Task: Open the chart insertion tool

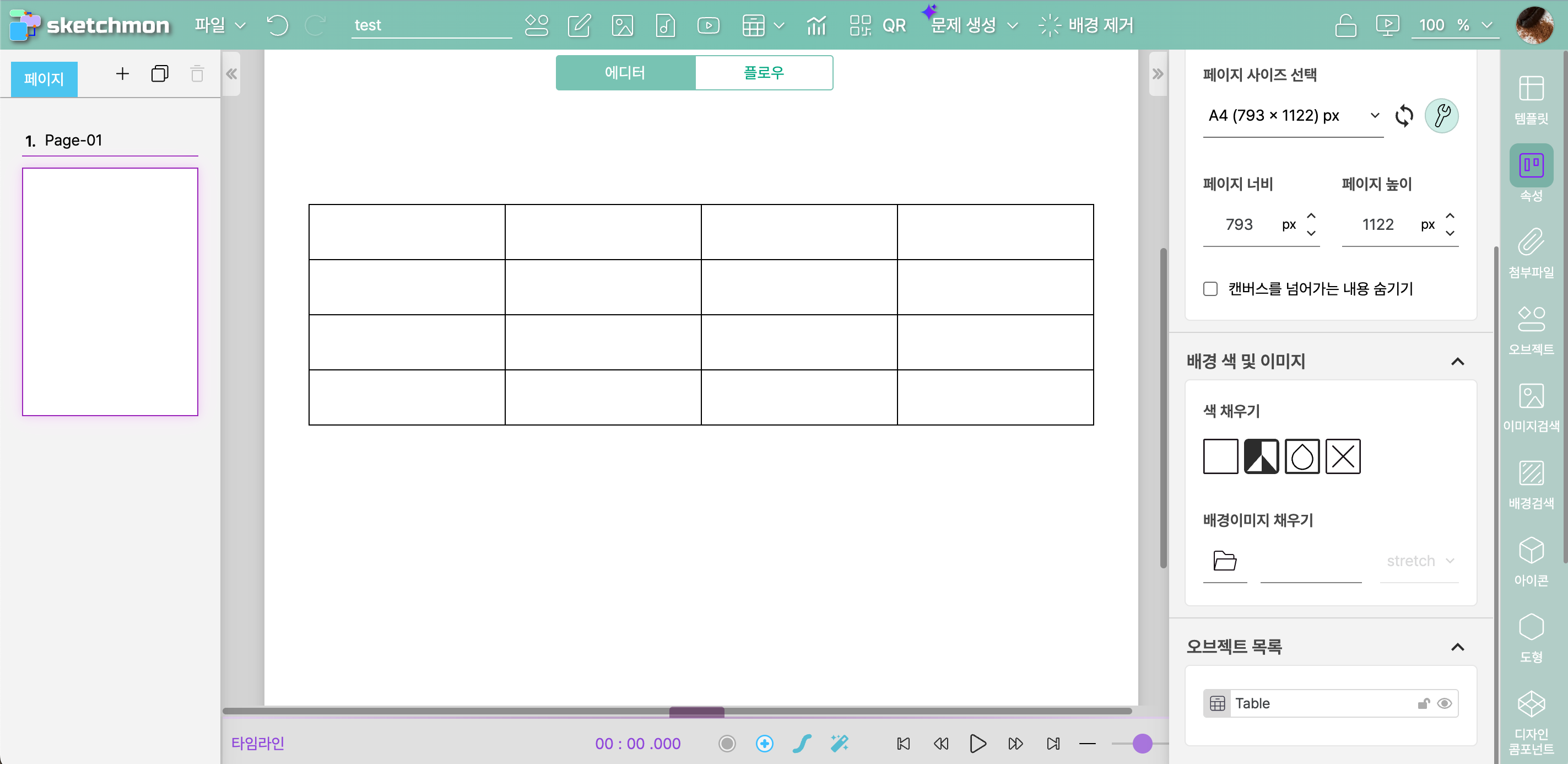Action: pyautogui.click(x=815, y=25)
